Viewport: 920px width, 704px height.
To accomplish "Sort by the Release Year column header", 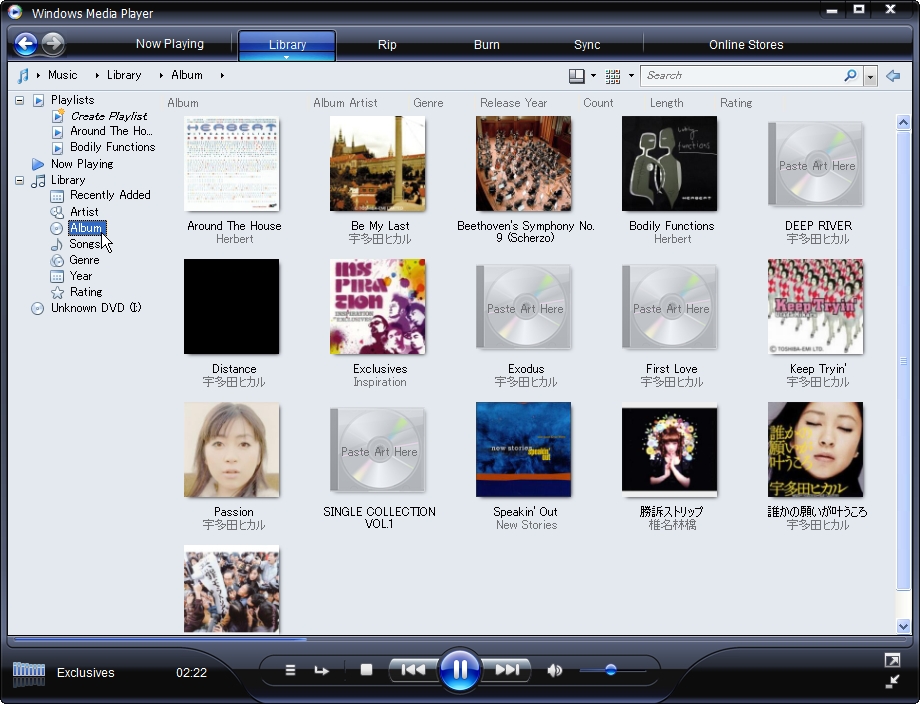I will [x=513, y=103].
